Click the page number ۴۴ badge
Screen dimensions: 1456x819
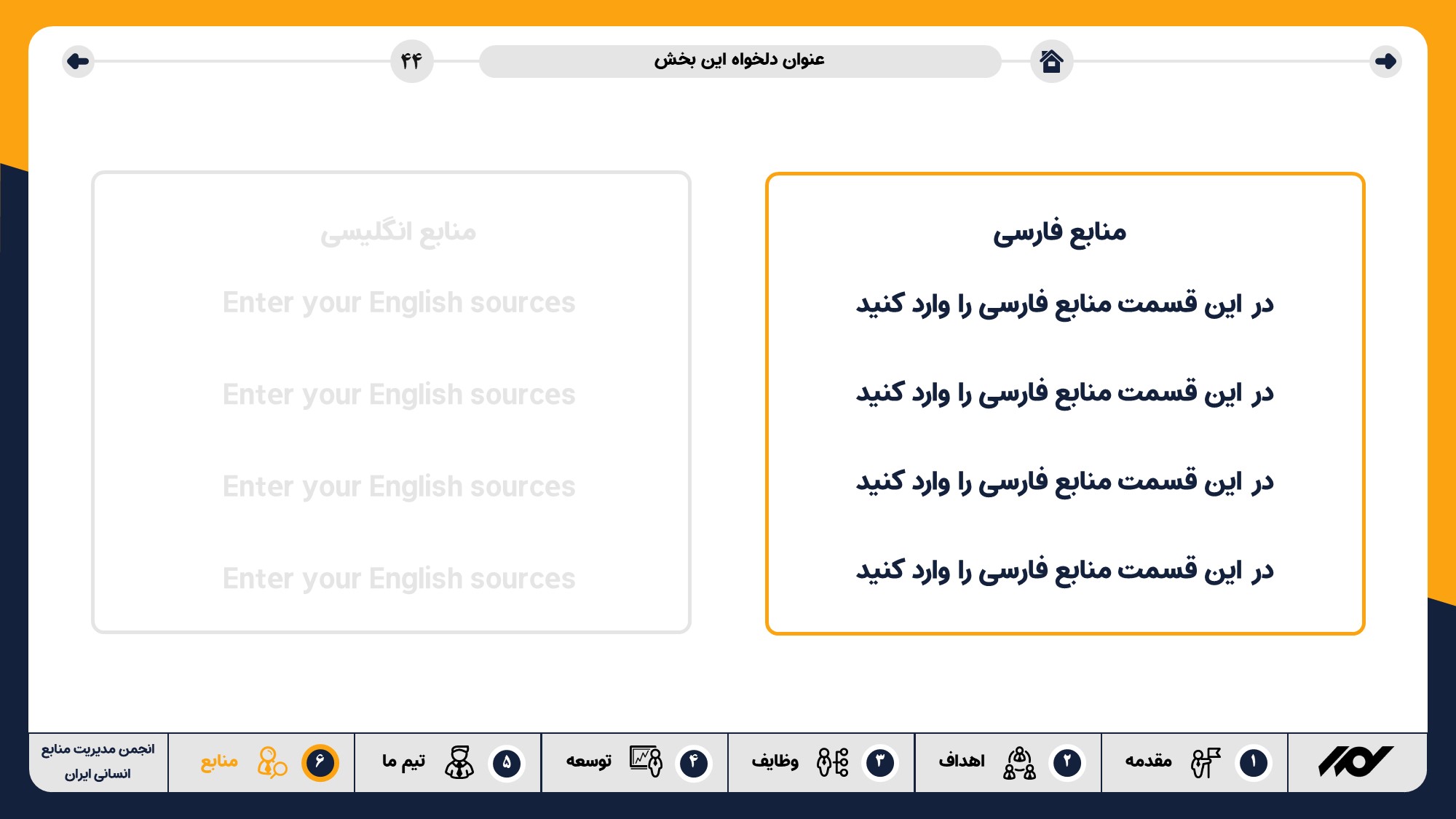tap(411, 61)
